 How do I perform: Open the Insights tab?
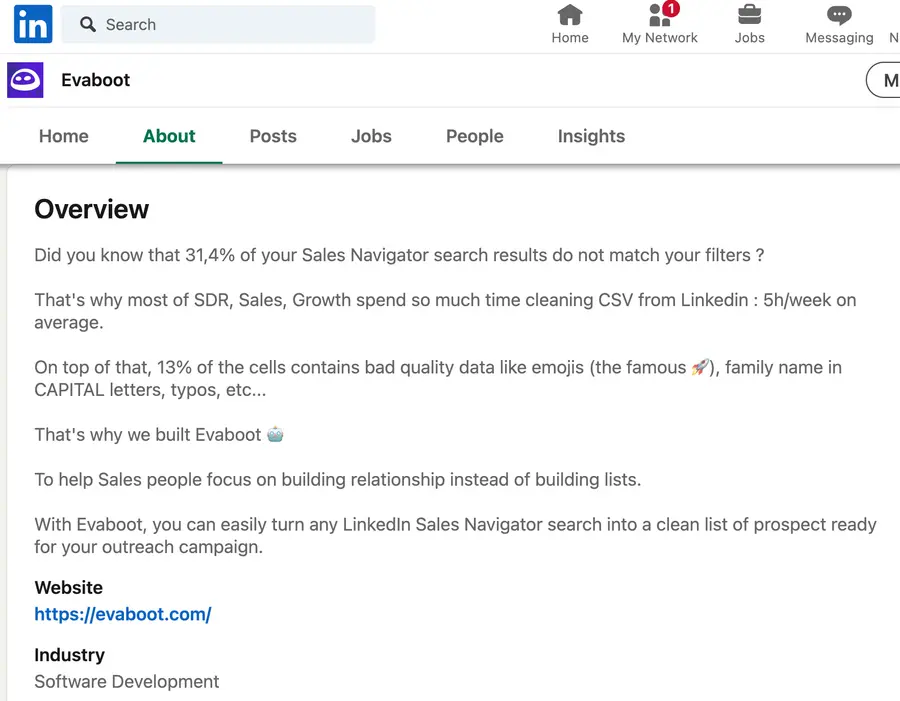(x=591, y=136)
